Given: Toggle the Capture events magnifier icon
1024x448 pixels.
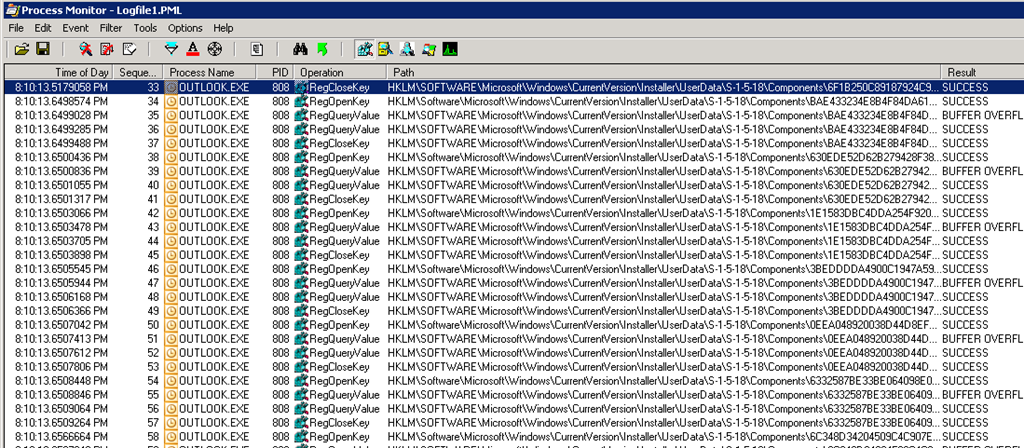Looking at the screenshot, I should coord(86,48).
